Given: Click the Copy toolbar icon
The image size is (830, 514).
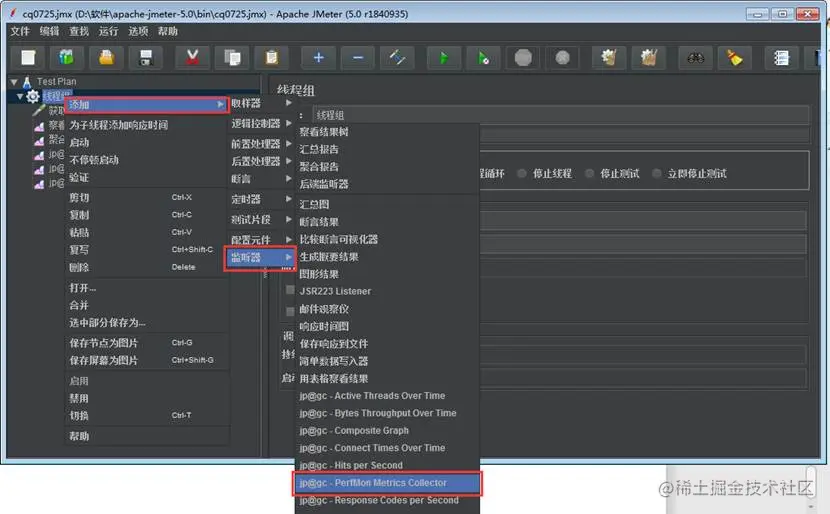Looking at the screenshot, I should point(232,57).
